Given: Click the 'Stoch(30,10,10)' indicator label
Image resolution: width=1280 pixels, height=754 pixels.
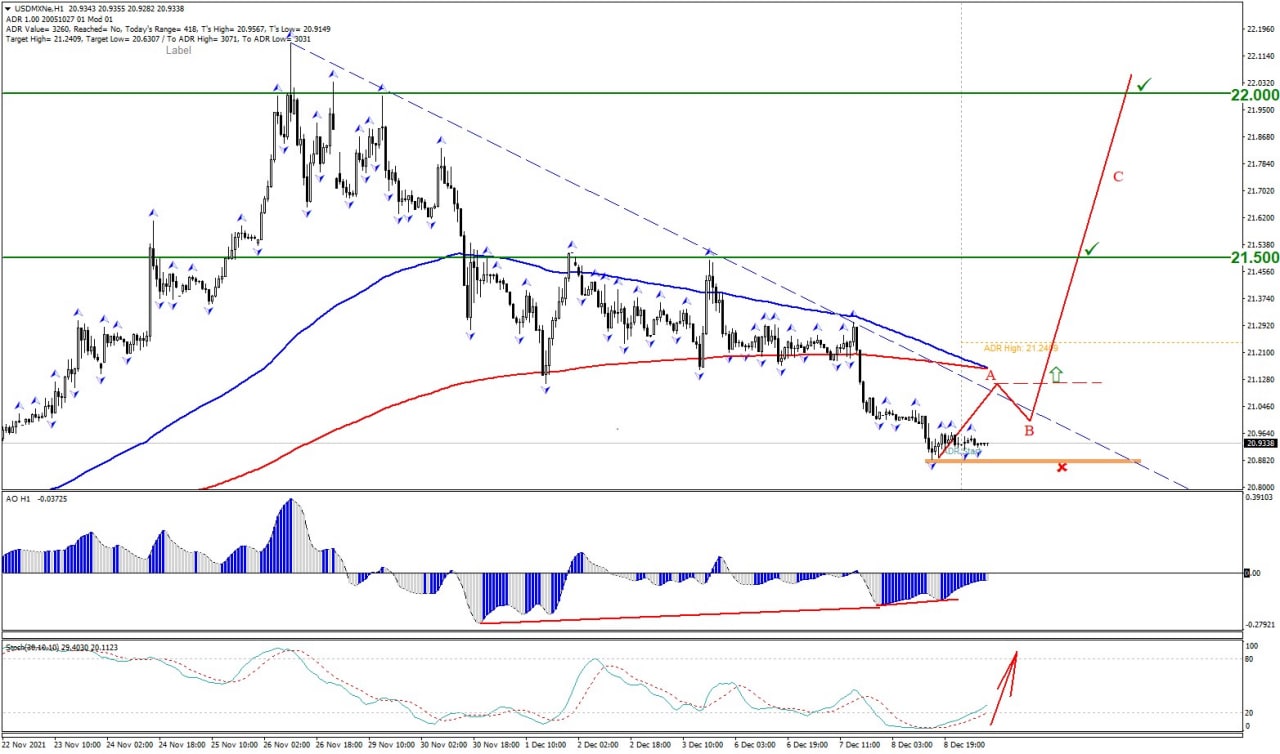Looking at the screenshot, I should pos(61,647).
